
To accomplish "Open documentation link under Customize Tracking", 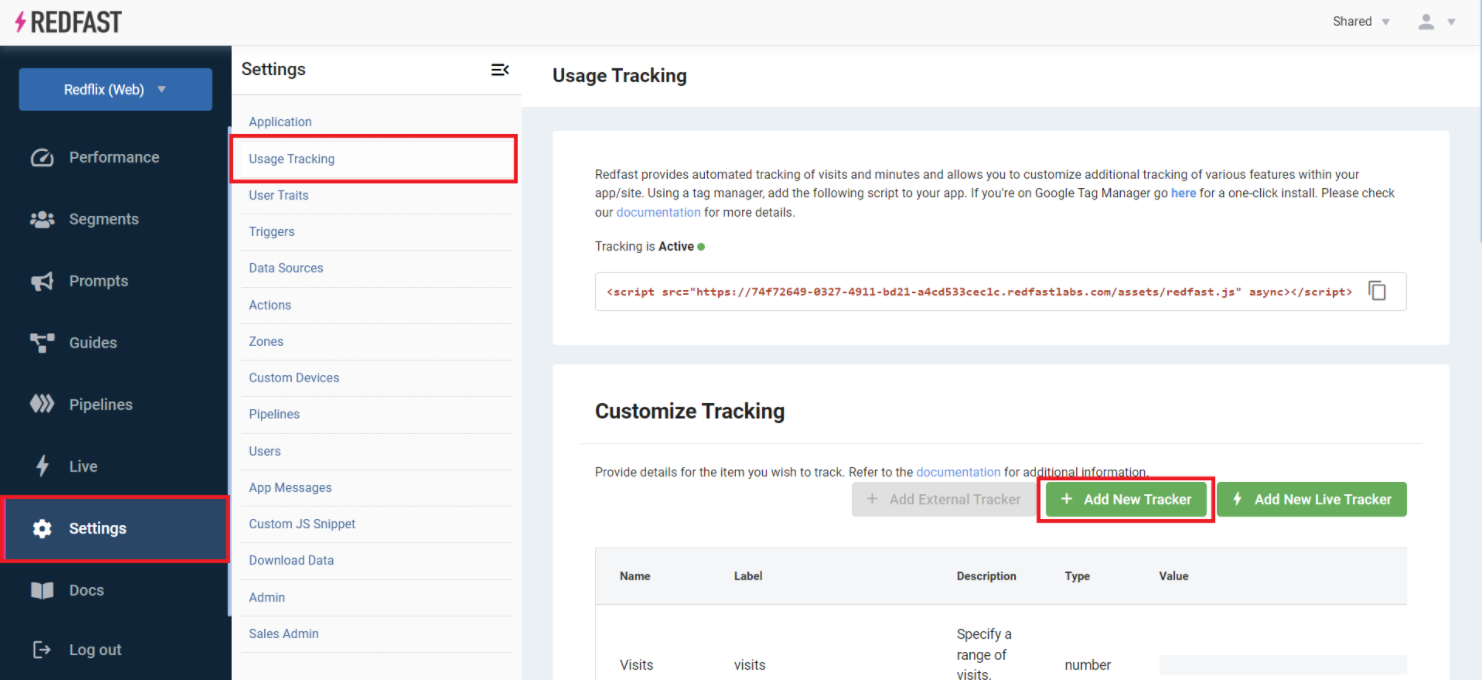I will 958,472.
